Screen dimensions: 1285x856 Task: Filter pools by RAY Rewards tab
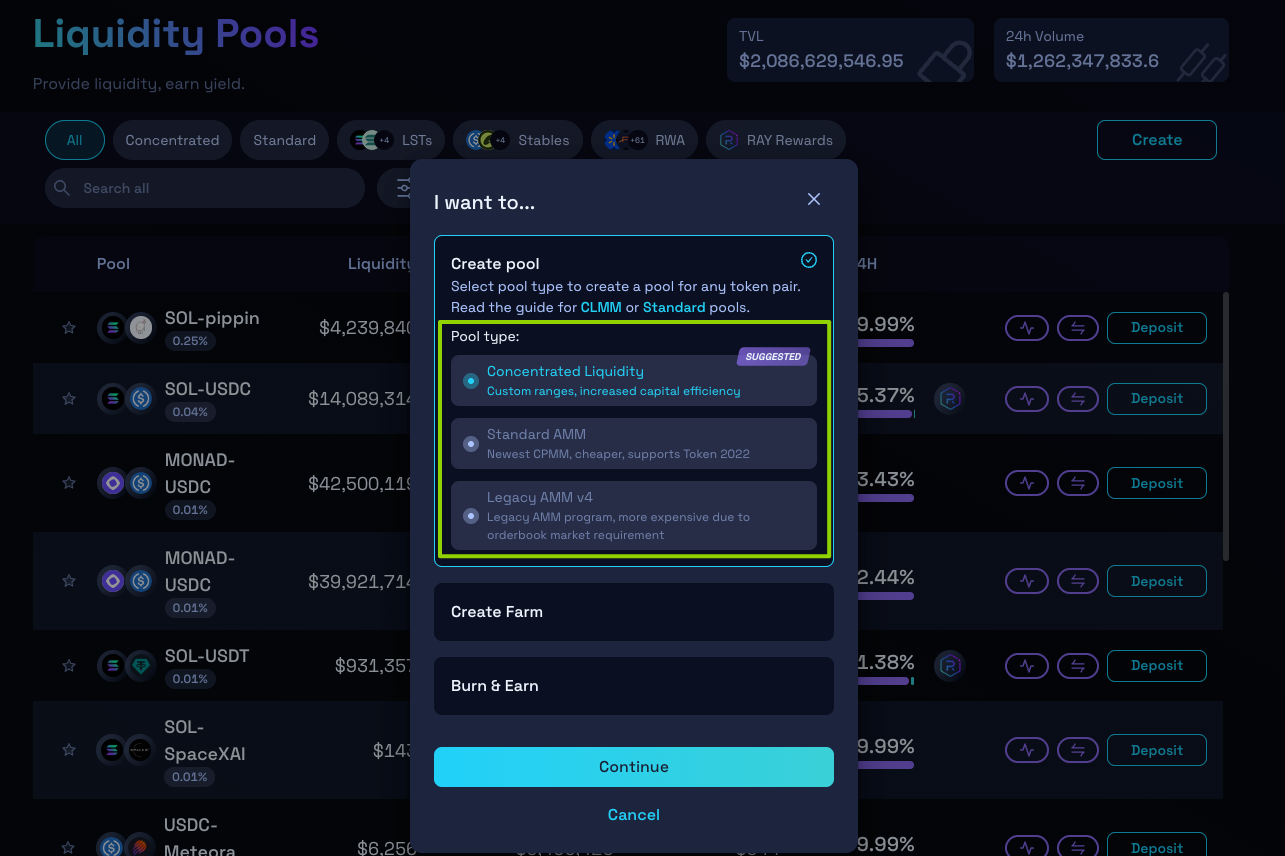coord(776,141)
